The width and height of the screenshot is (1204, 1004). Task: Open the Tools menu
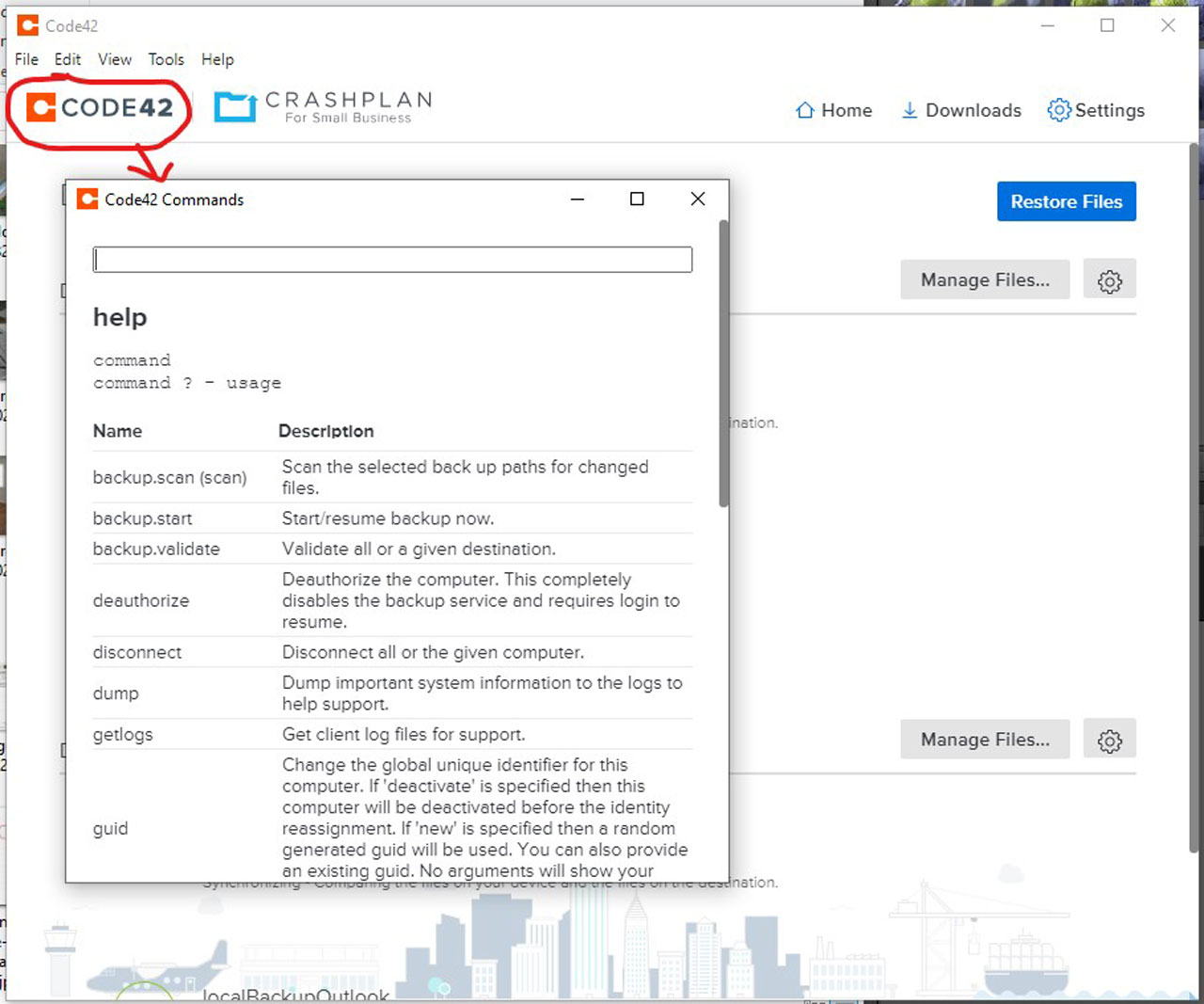(x=166, y=59)
